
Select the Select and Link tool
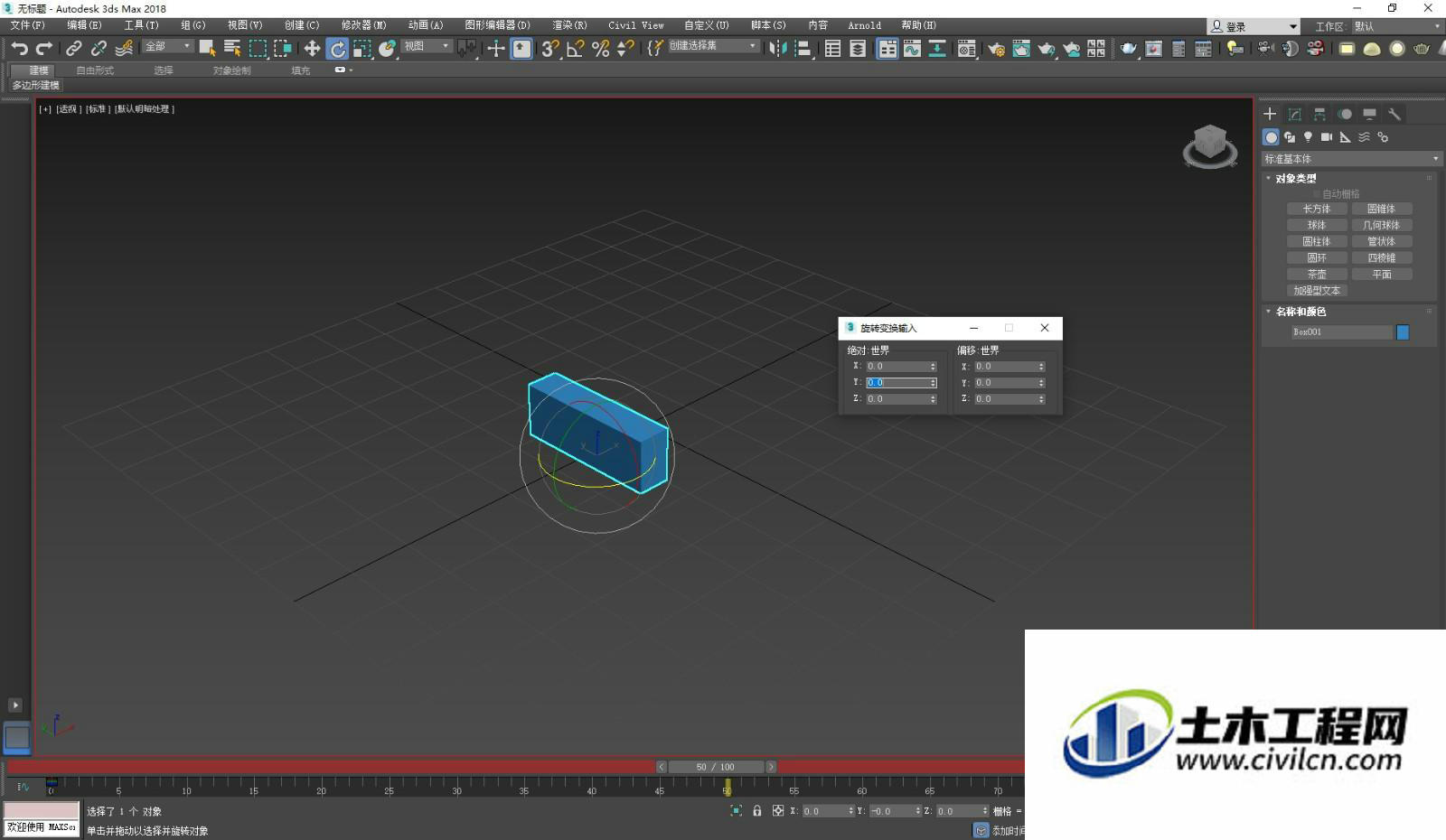coord(74,48)
